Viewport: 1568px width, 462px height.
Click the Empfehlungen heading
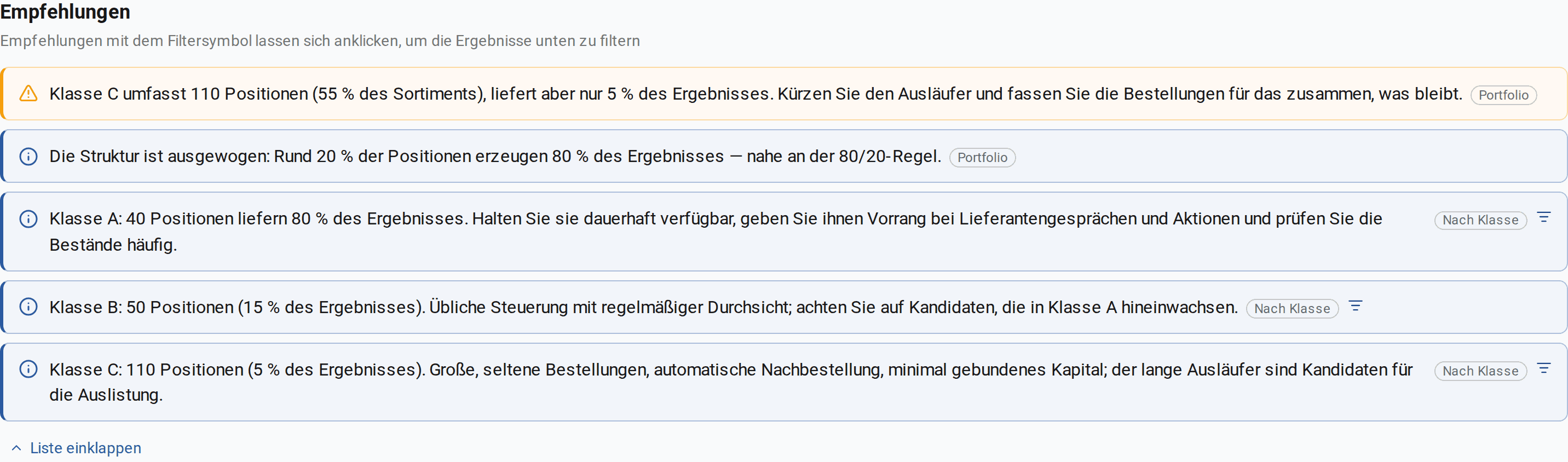[x=65, y=11]
